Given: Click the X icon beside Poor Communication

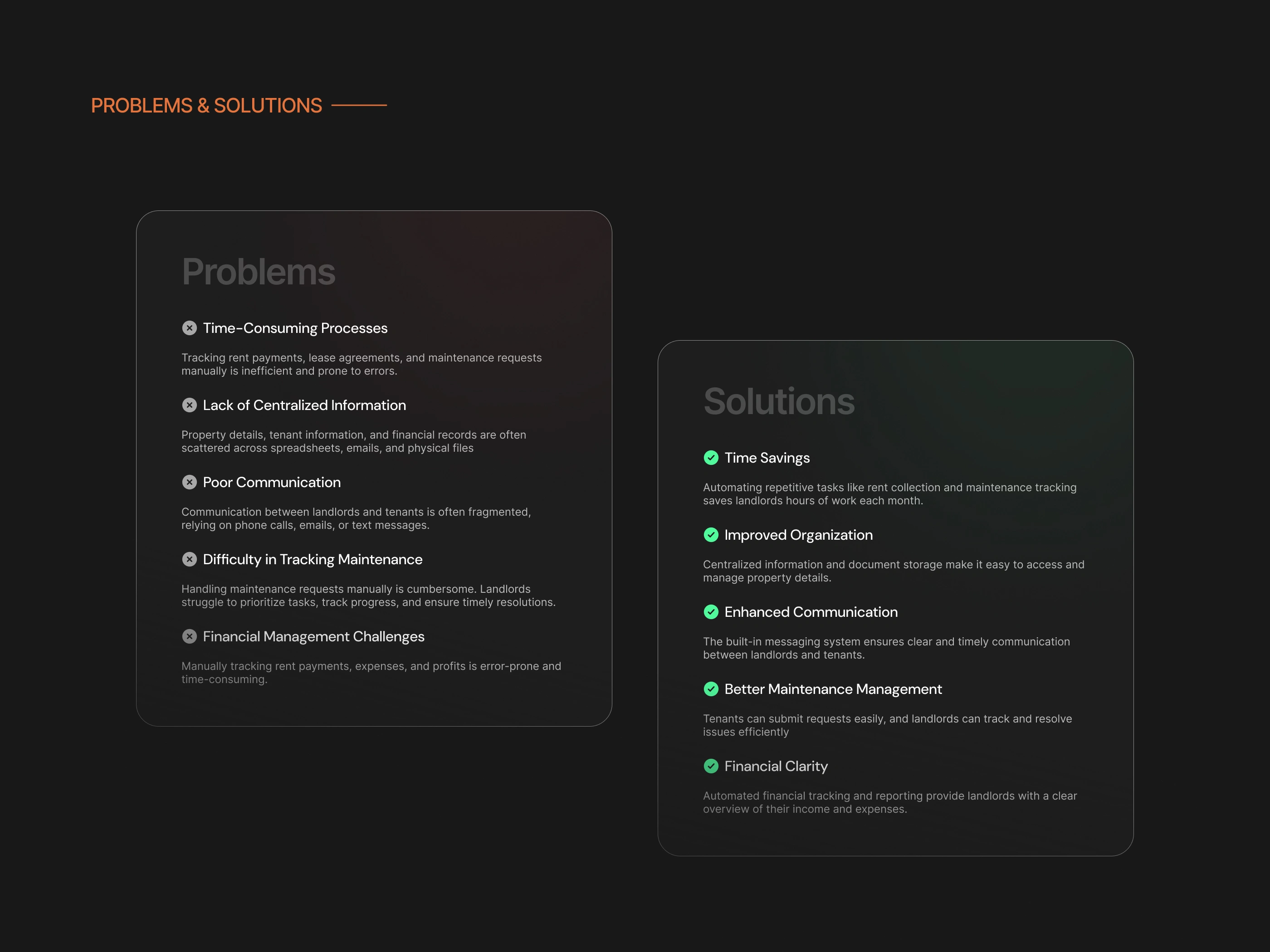Looking at the screenshot, I should pyautogui.click(x=190, y=482).
